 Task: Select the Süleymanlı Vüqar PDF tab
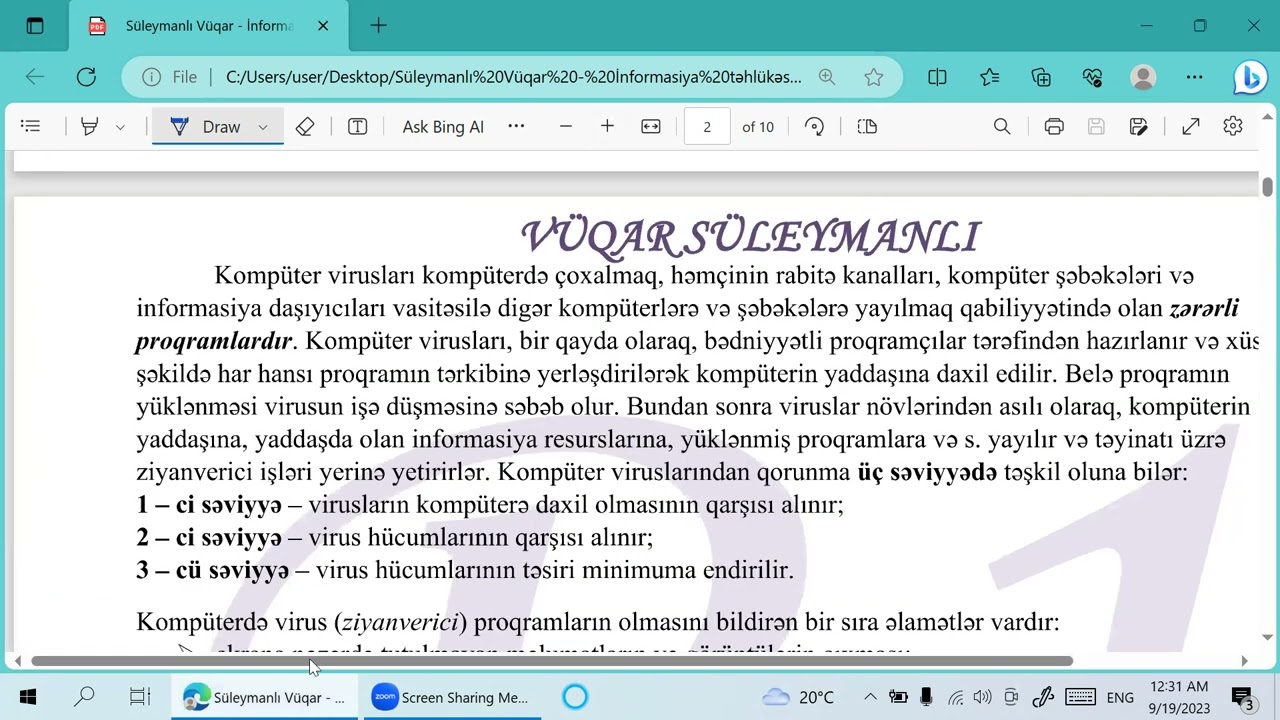click(208, 26)
